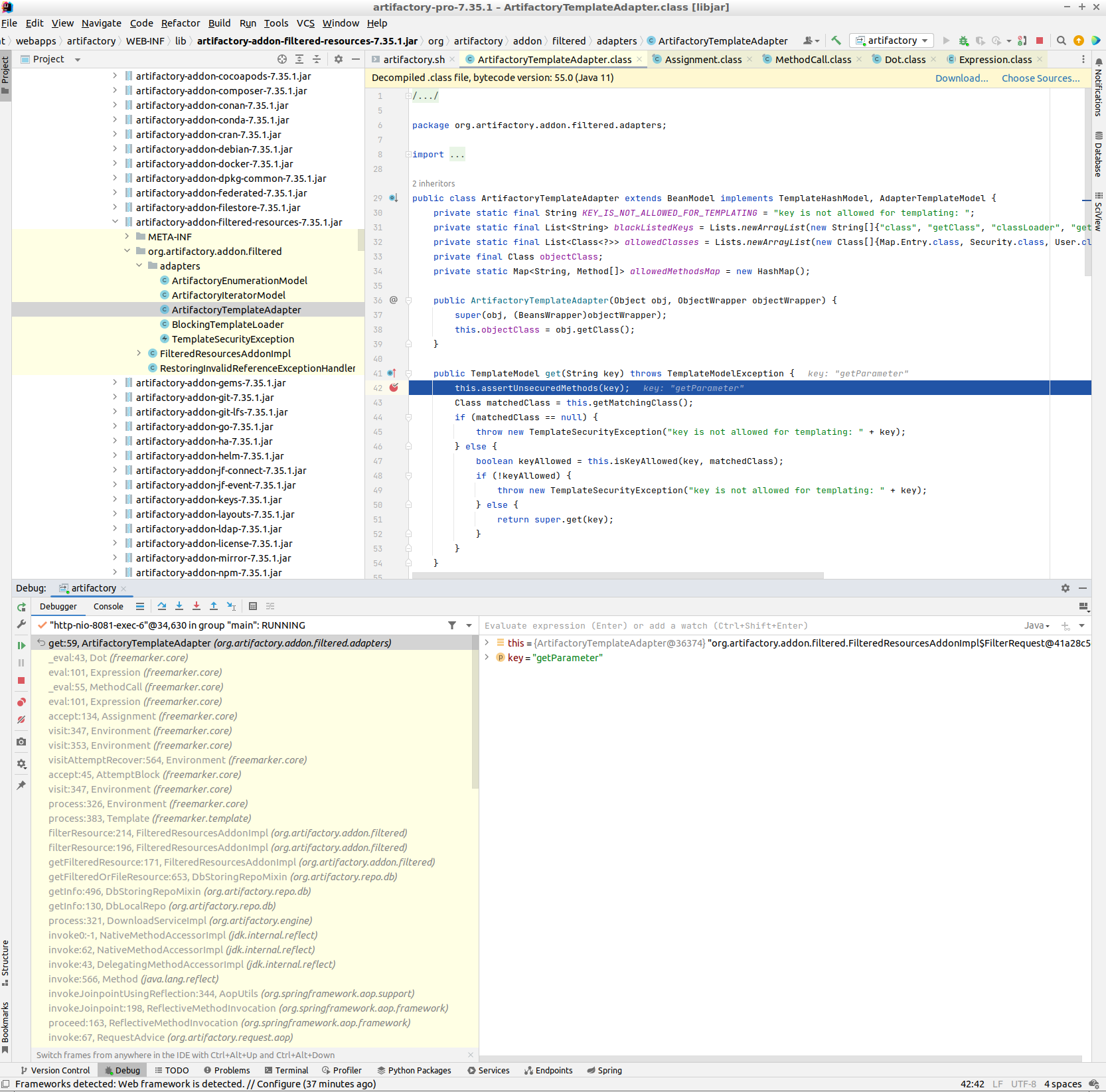This screenshot has height=1092, width=1106.
Task: Expand the FilteredResourcesAddonImpl tree node
Action: click(x=139, y=354)
